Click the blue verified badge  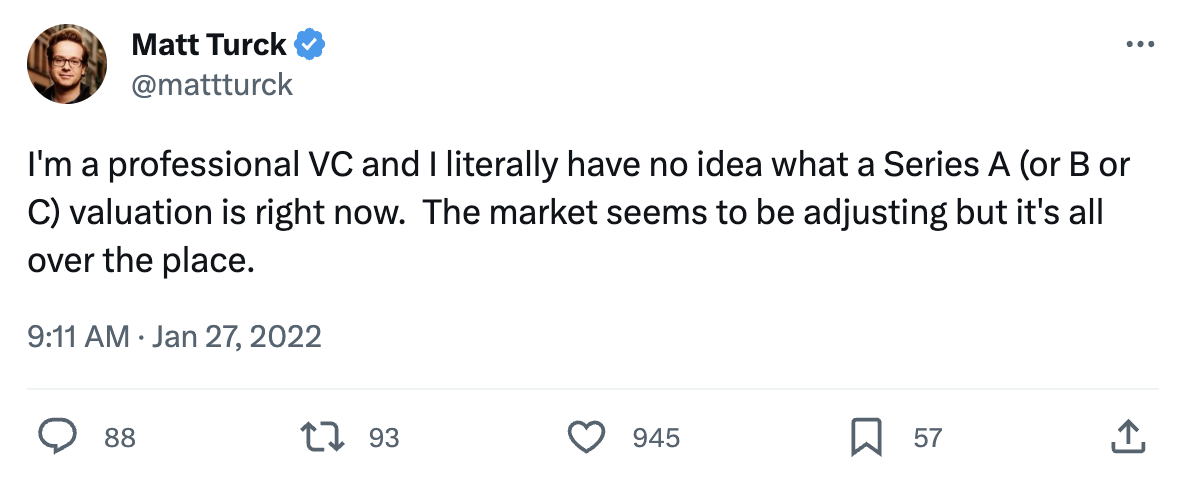[x=310, y=45]
